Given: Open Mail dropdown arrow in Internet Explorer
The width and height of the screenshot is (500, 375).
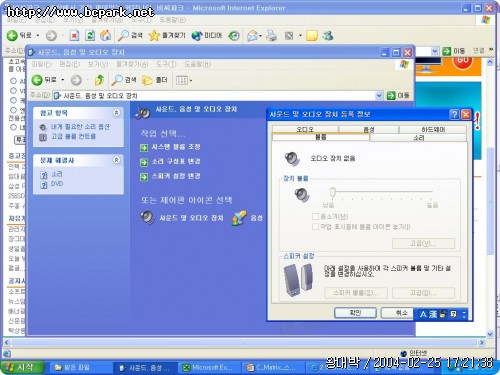Looking at the screenshot, I should click(260, 35).
